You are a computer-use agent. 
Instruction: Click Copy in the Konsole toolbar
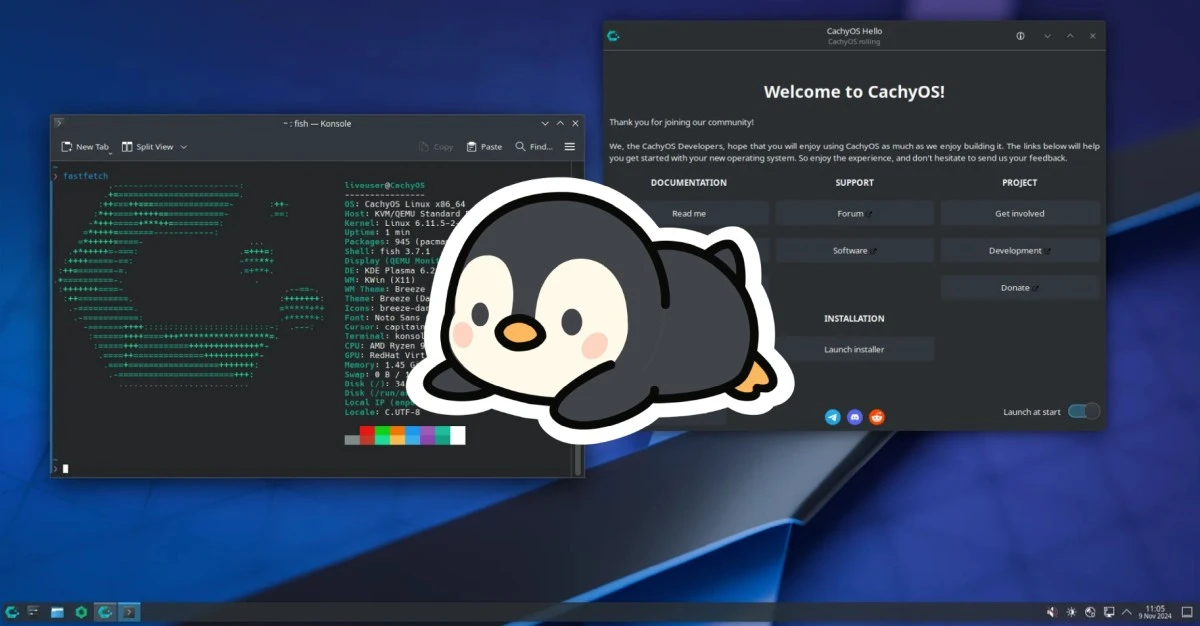[436, 147]
